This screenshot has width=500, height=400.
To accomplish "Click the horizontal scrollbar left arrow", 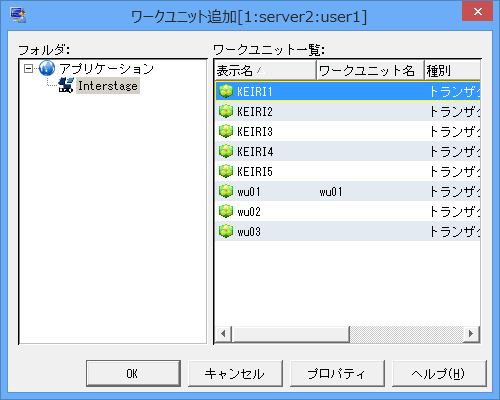I will (x=223, y=334).
